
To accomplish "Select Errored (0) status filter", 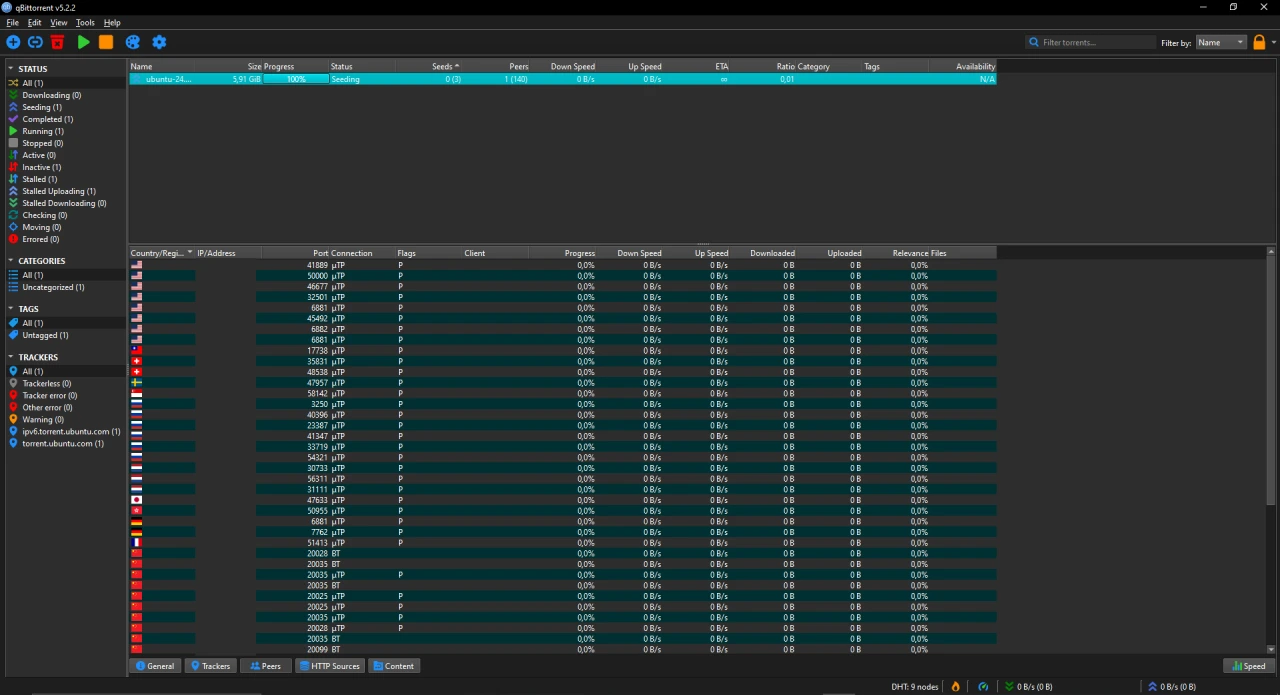I will (41, 239).
